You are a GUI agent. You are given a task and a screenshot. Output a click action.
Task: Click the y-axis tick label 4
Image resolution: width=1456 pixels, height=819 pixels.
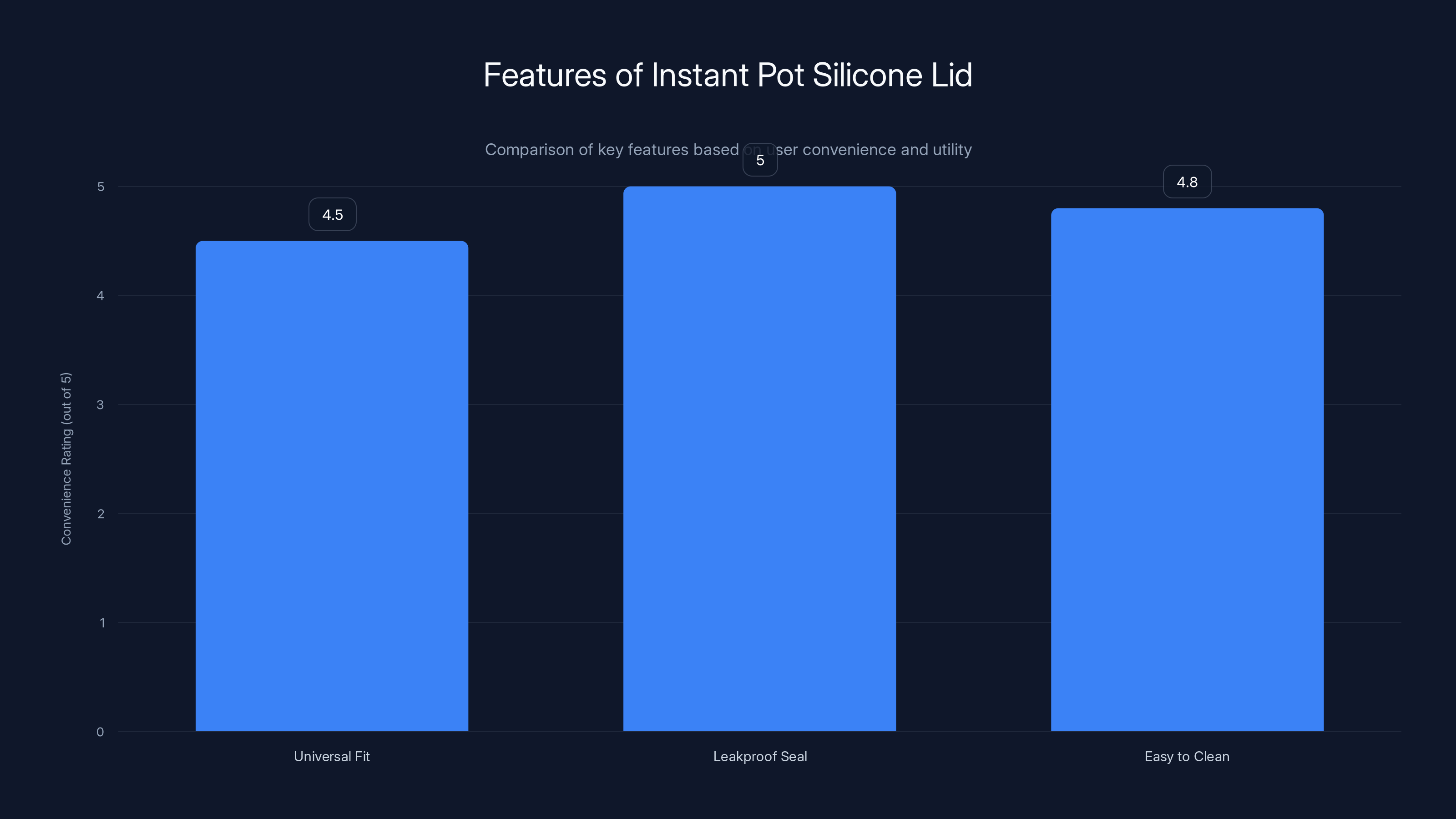[x=101, y=296]
